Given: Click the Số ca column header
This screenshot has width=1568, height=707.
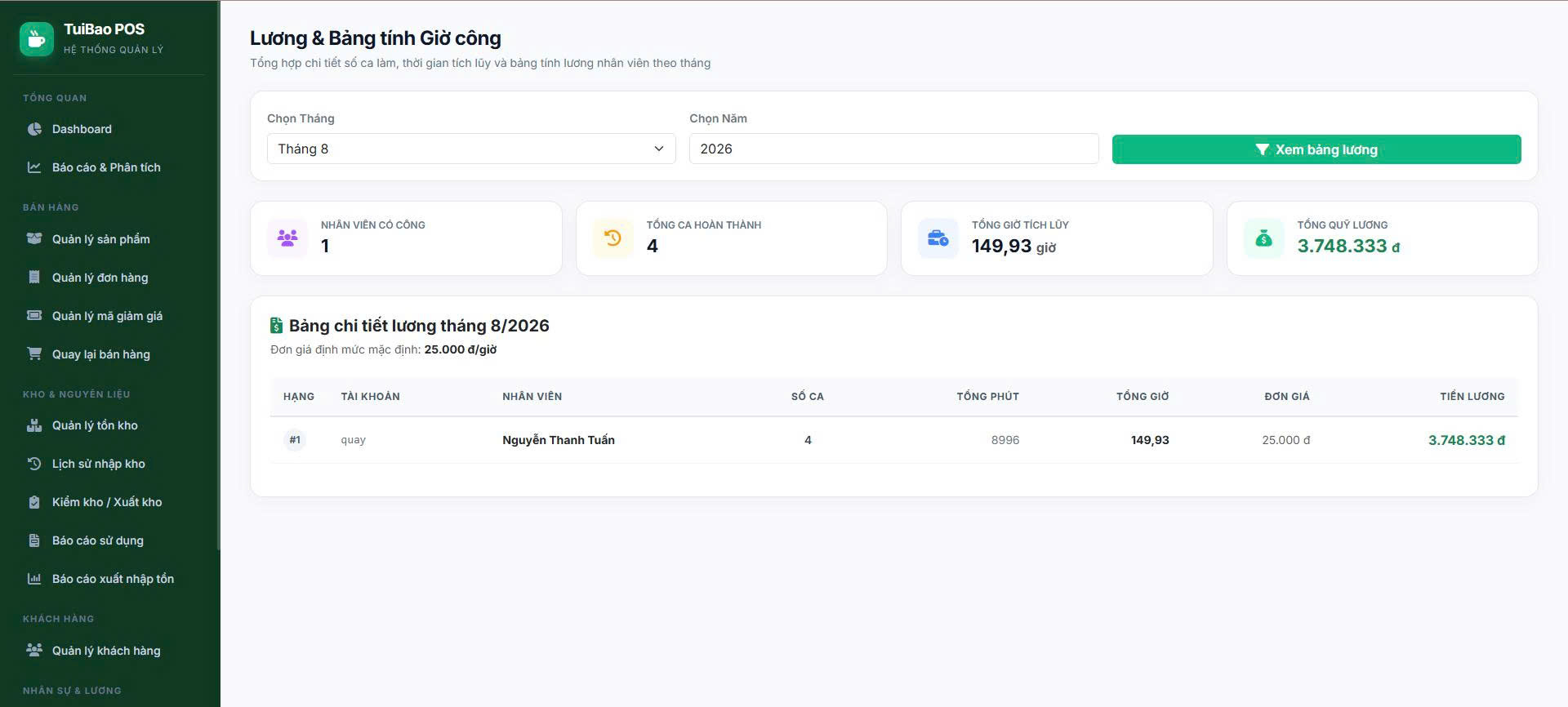Looking at the screenshot, I should (808, 396).
